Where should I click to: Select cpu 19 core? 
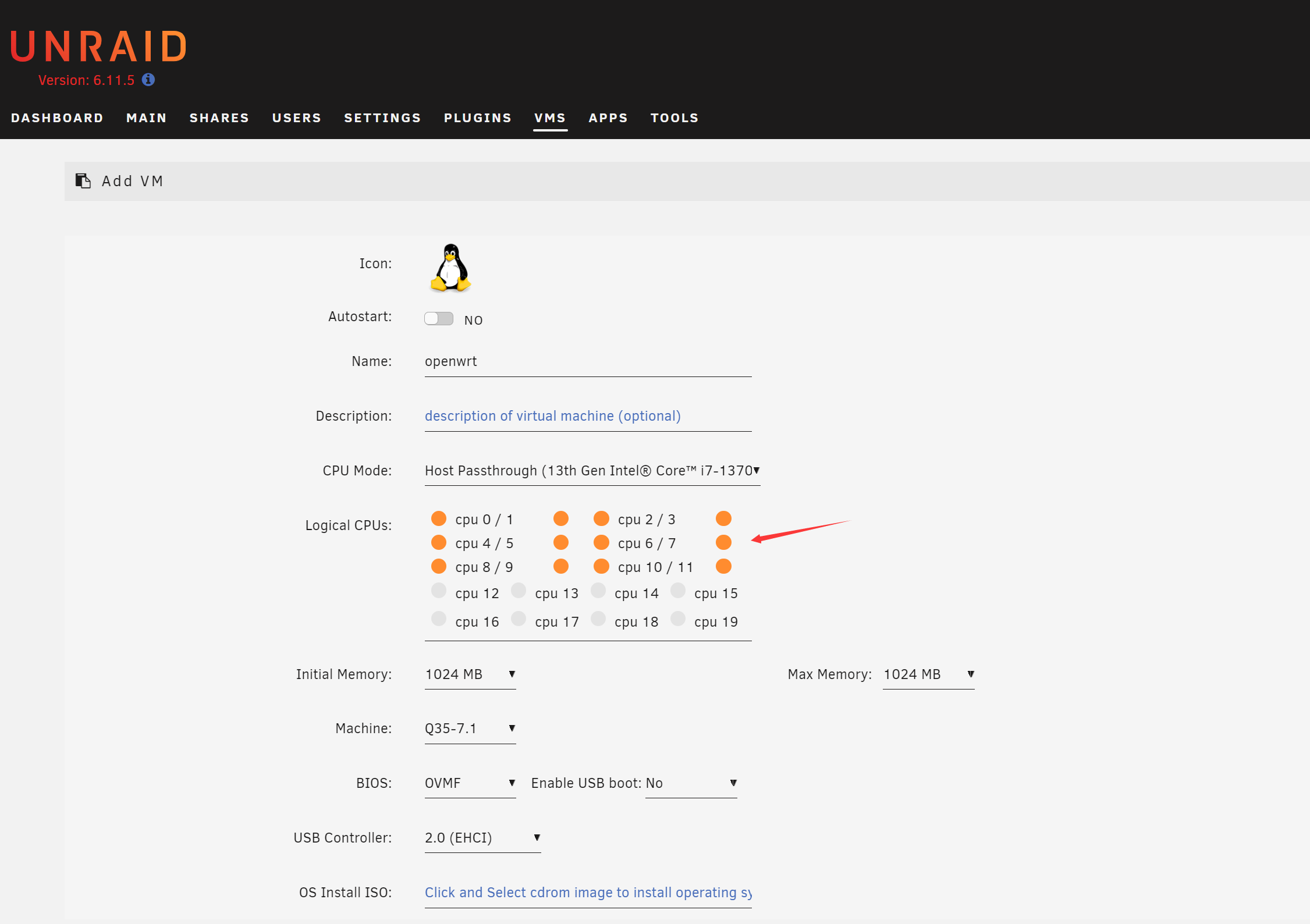[x=678, y=619]
